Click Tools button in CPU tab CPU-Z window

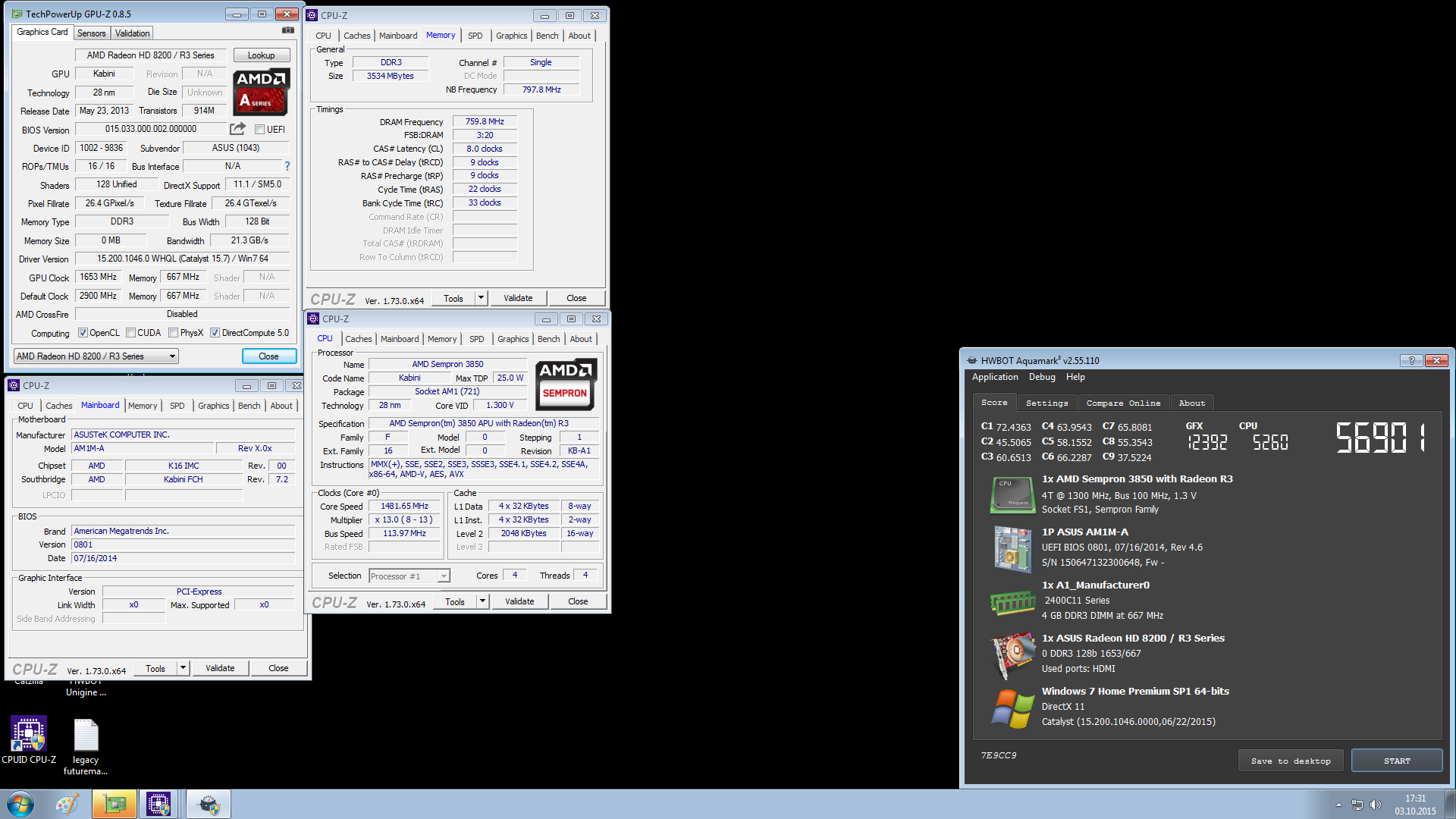click(x=455, y=601)
